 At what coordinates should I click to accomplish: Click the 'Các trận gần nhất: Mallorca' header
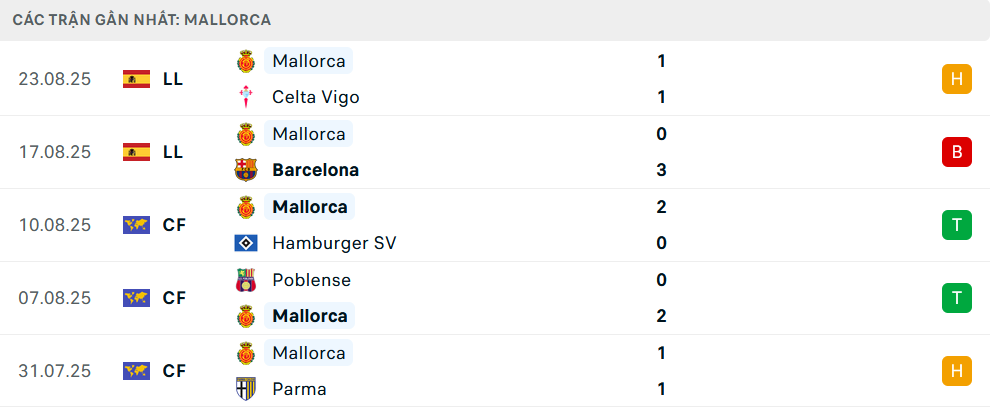point(141,20)
